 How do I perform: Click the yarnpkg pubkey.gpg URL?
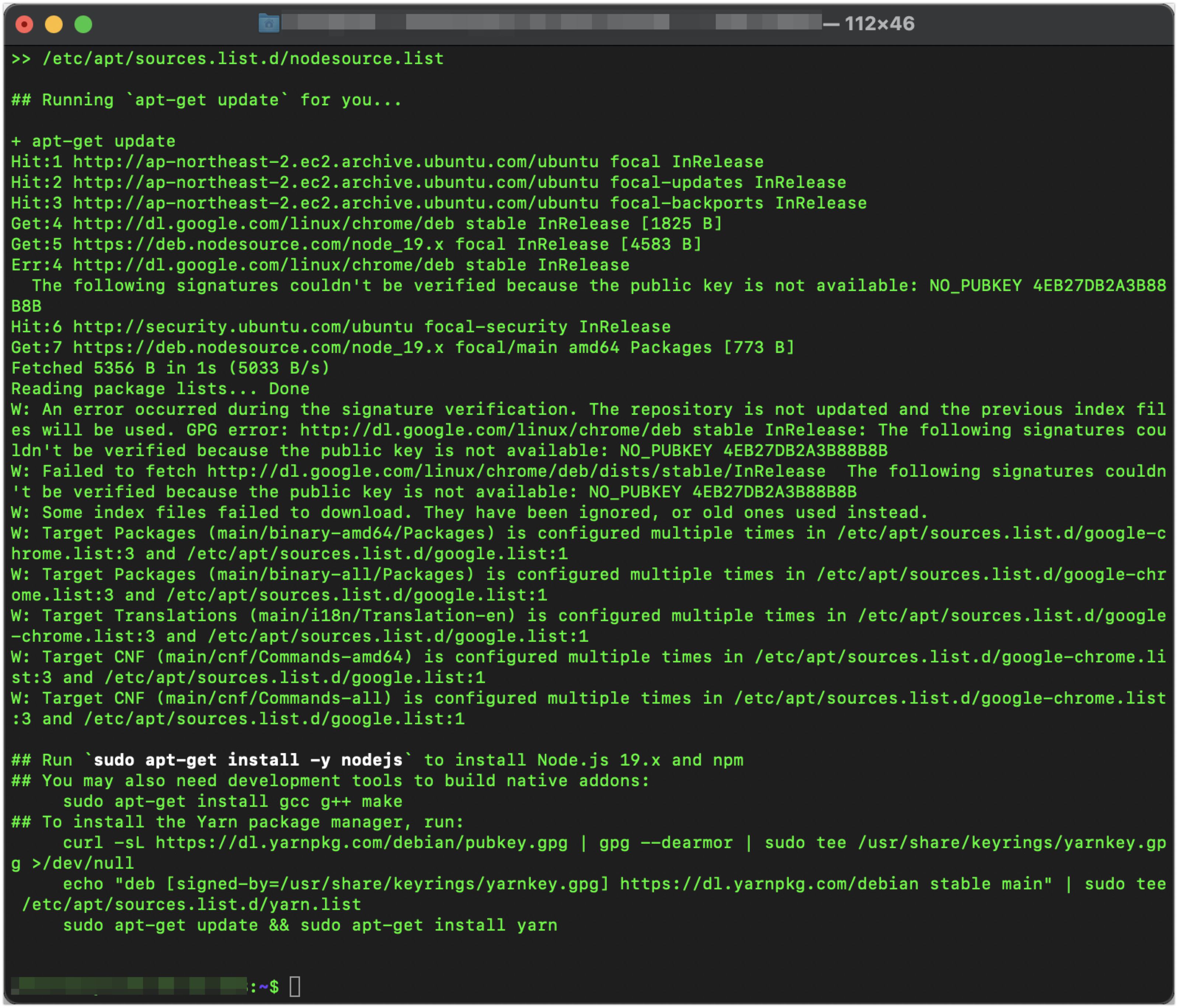[x=361, y=843]
